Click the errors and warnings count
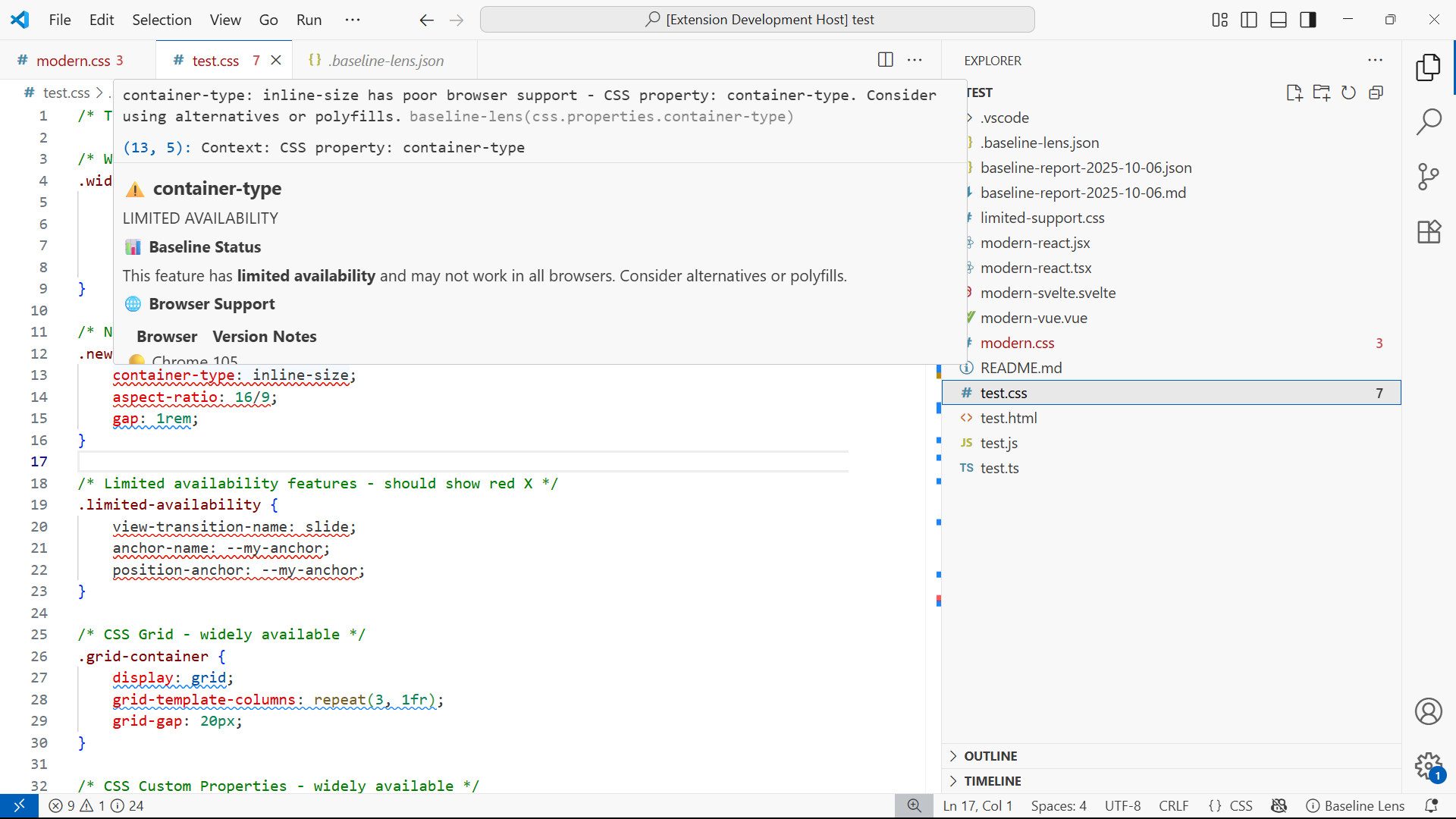The width and height of the screenshot is (1456, 819). (96, 806)
